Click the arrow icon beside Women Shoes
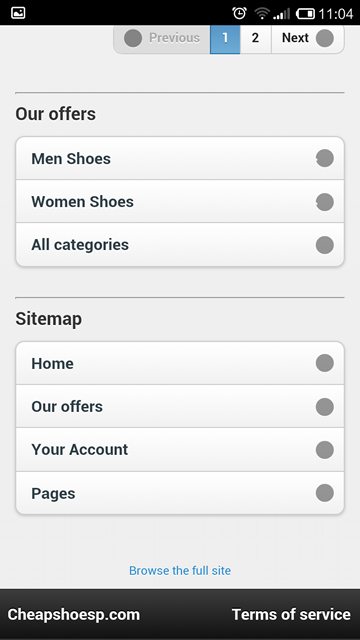This screenshot has height=640, width=360. [x=324, y=202]
